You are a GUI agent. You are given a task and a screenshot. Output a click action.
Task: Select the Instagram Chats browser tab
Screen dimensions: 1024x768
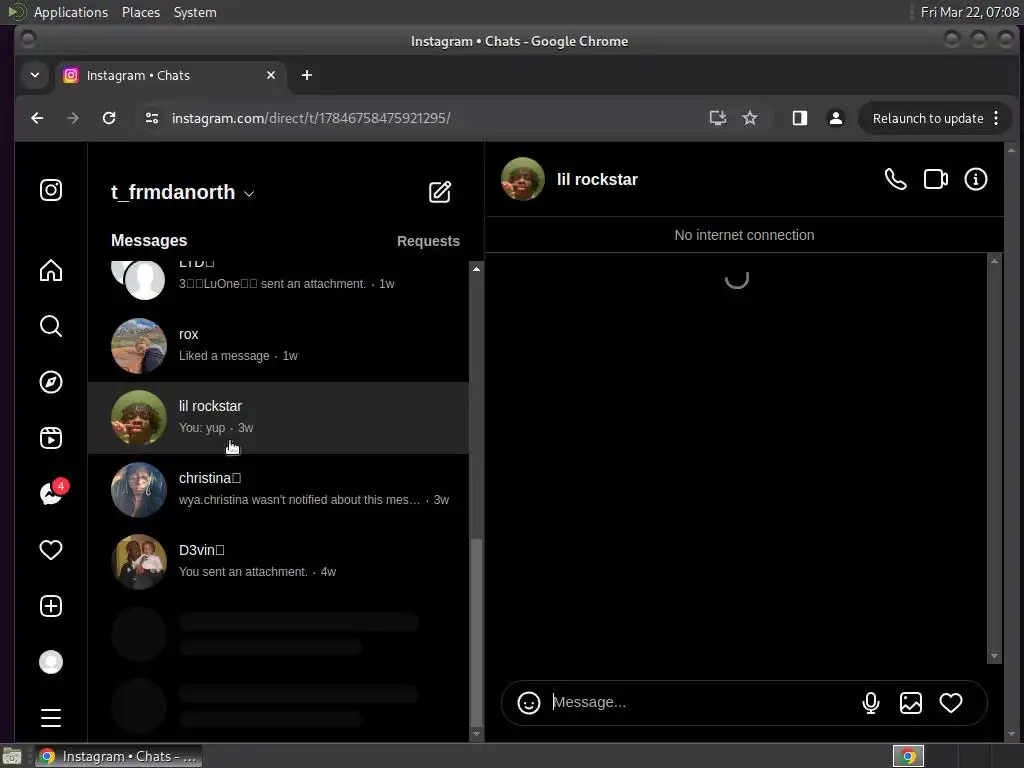[170, 75]
